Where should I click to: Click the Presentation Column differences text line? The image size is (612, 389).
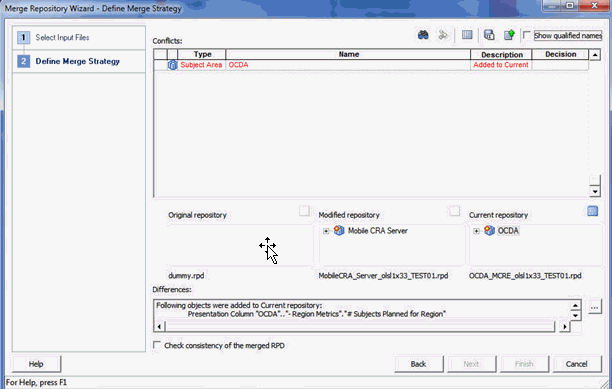[x=317, y=314]
